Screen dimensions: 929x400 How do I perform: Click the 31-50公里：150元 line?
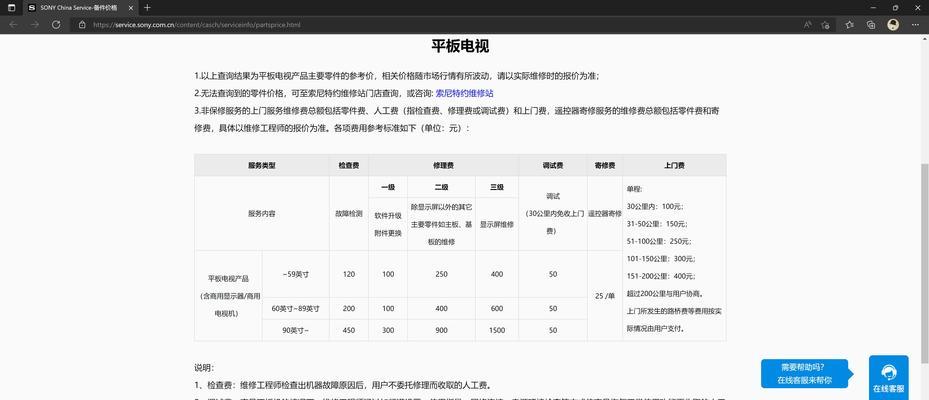pos(657,224)
